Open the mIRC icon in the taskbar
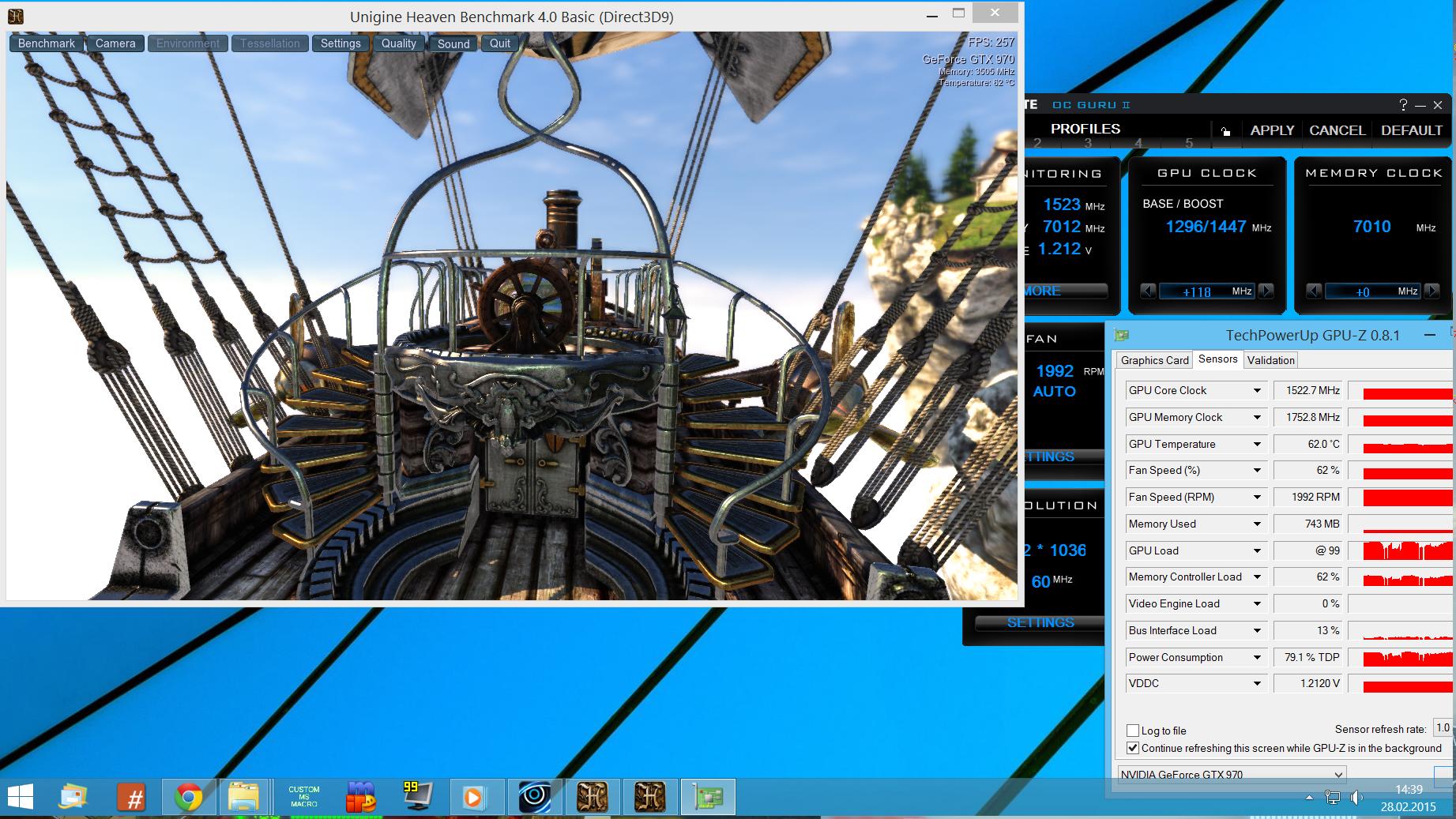This screenshot has width=1456, height=819. [x=362, y=798]
